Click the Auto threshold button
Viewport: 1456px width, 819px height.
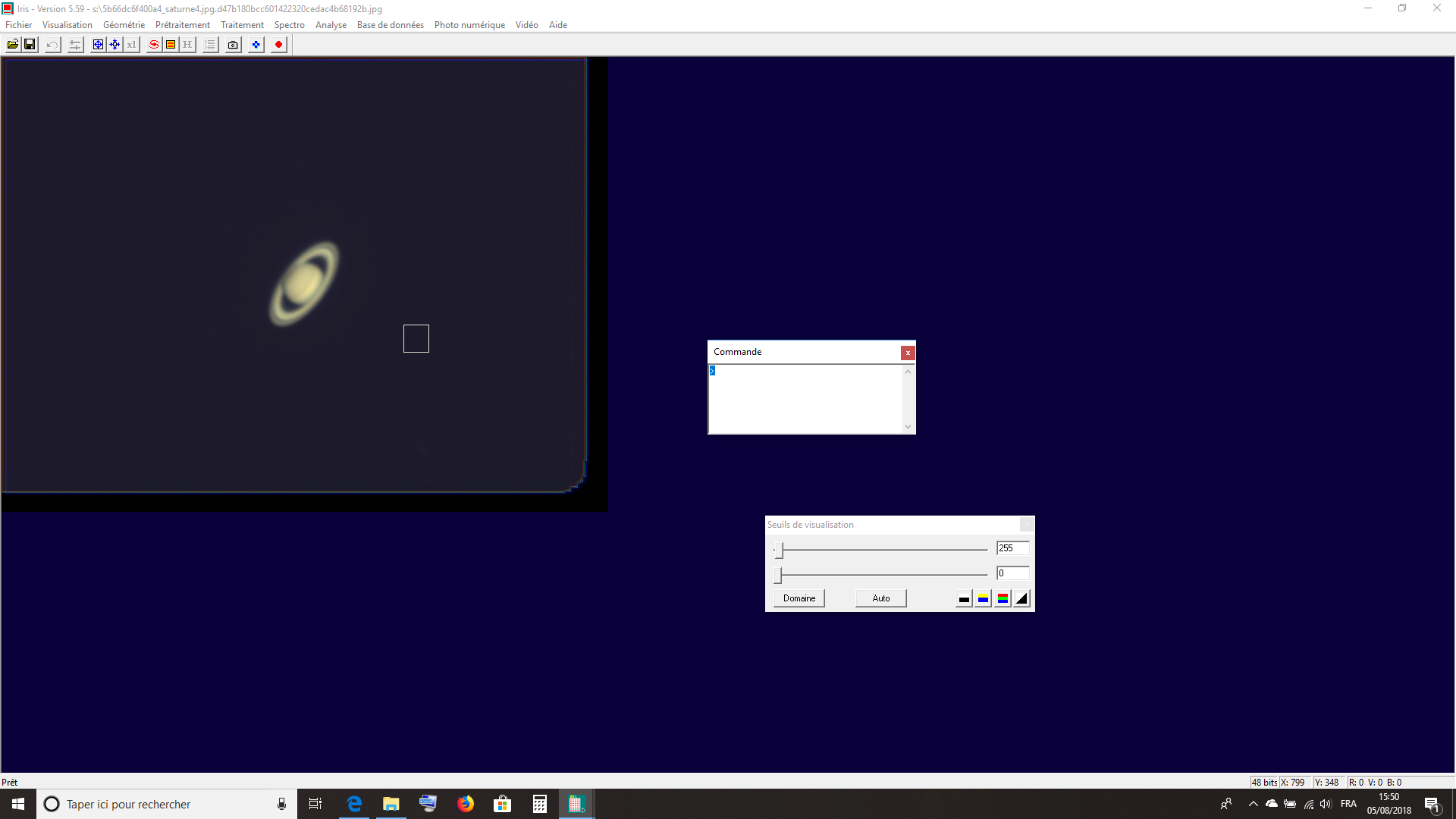pos(880,598)
